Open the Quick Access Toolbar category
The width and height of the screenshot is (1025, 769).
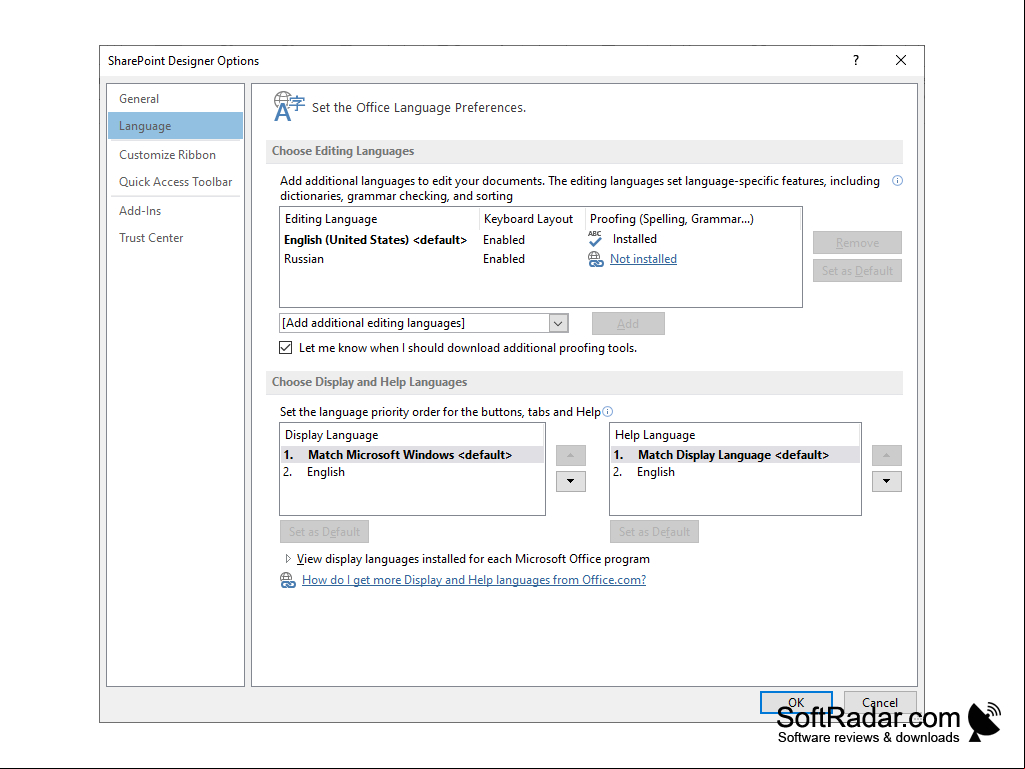(x=175, y=182)
